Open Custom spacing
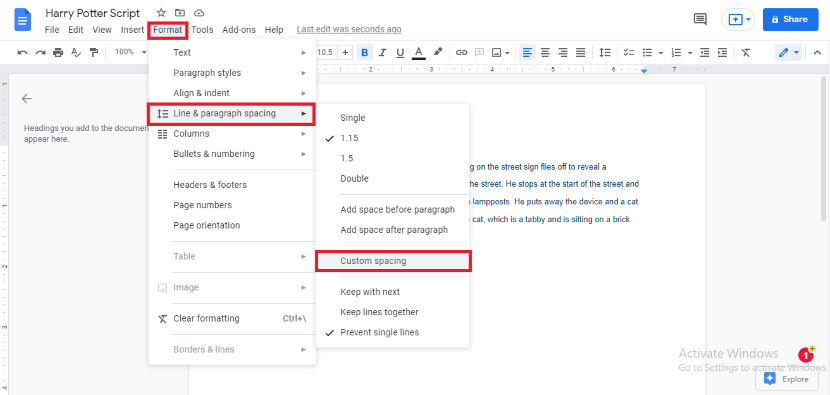Screen dimensions: 830x395 pos(392,261)
